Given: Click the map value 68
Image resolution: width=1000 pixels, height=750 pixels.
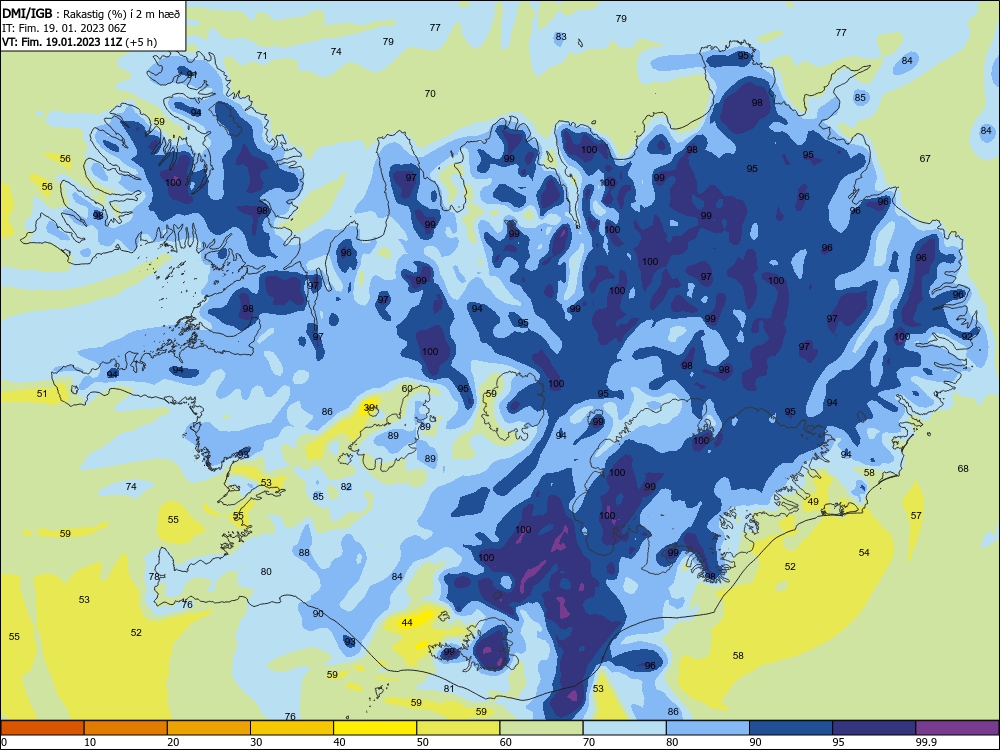Looking at the screenshot, I should coord(963,468).
